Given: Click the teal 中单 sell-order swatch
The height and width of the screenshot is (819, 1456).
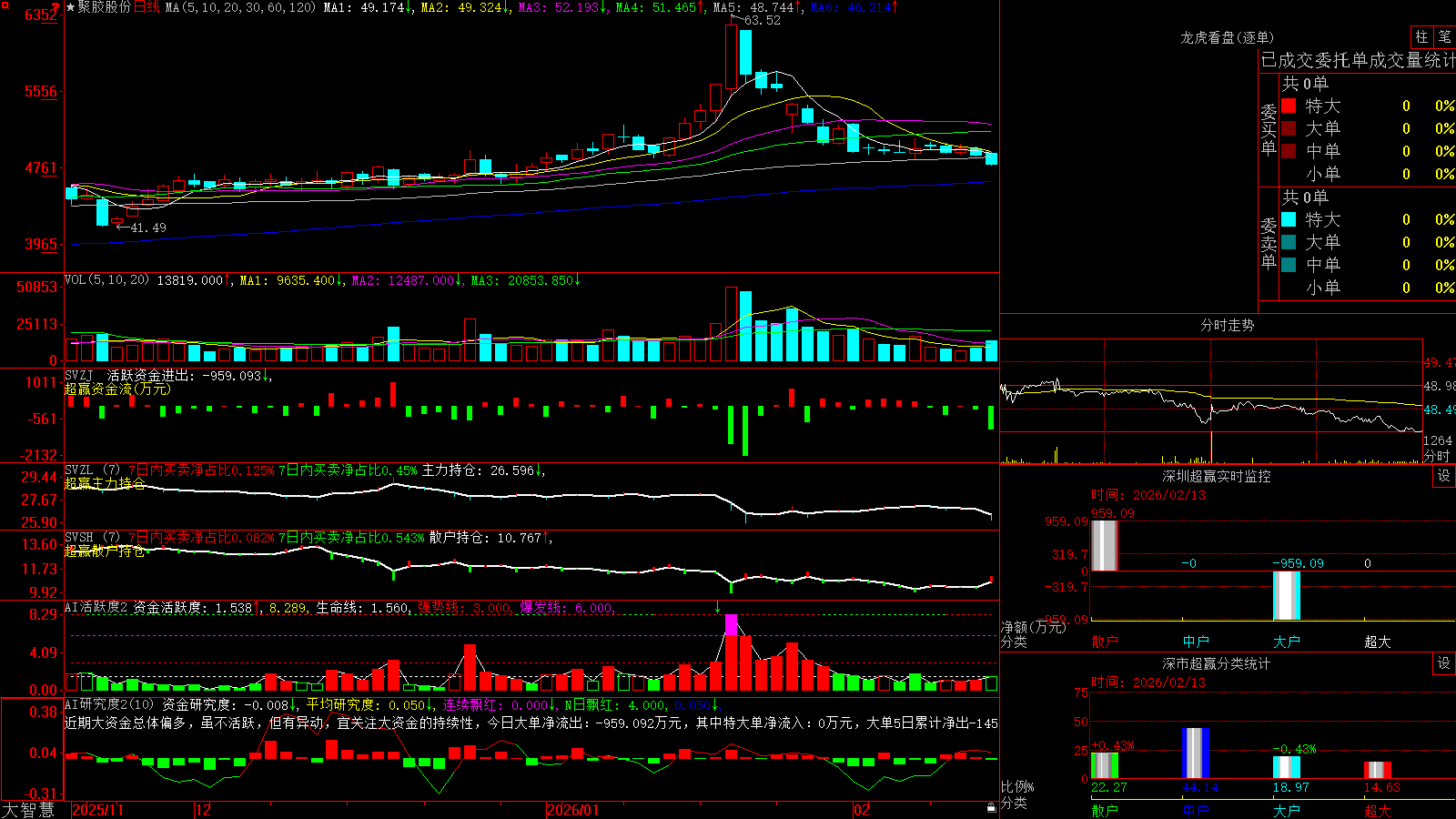Looking at the screenshot, I should coord(1289,265).
